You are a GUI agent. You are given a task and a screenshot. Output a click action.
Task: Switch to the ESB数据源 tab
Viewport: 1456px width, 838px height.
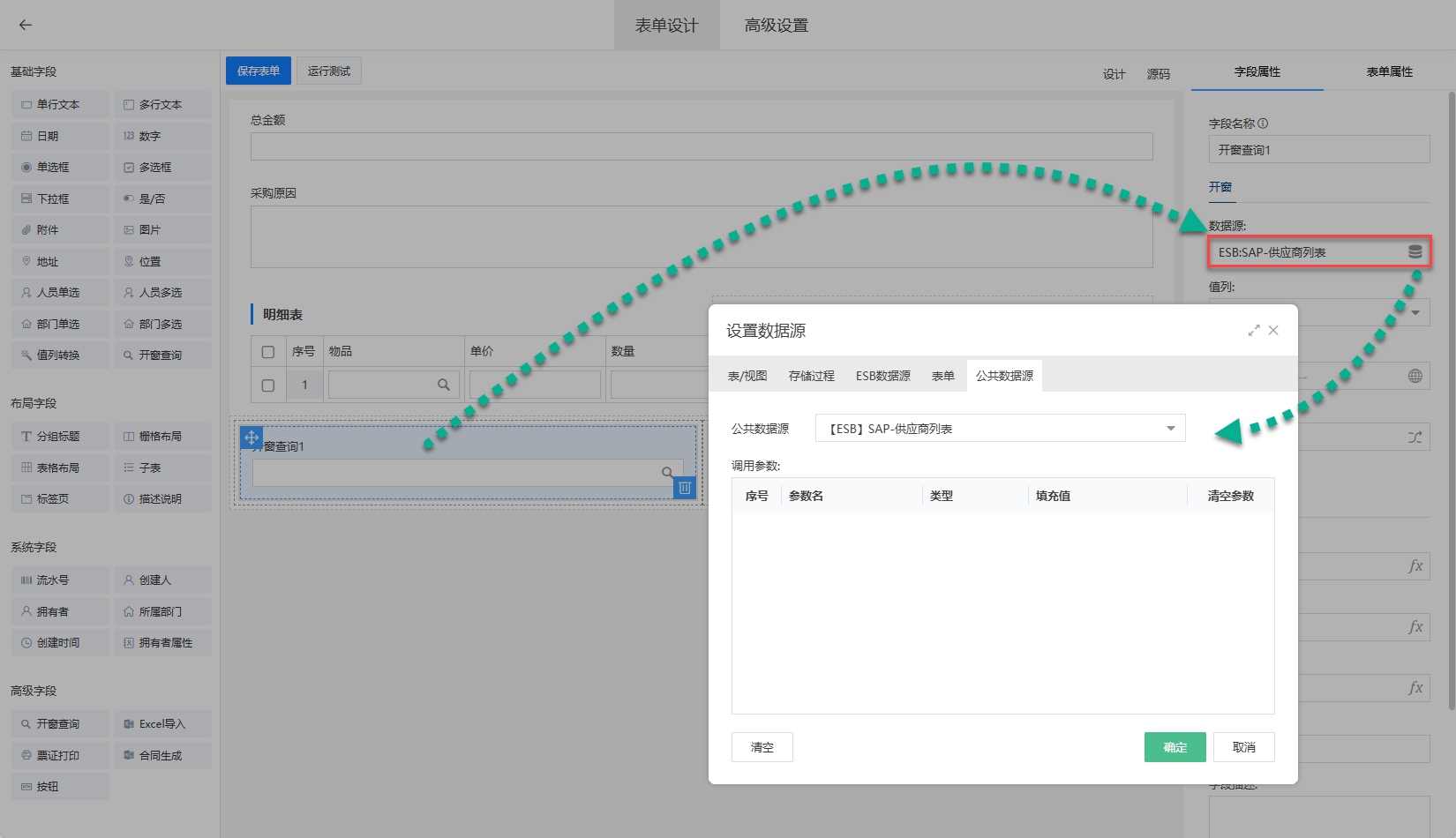tap(882, 376)
